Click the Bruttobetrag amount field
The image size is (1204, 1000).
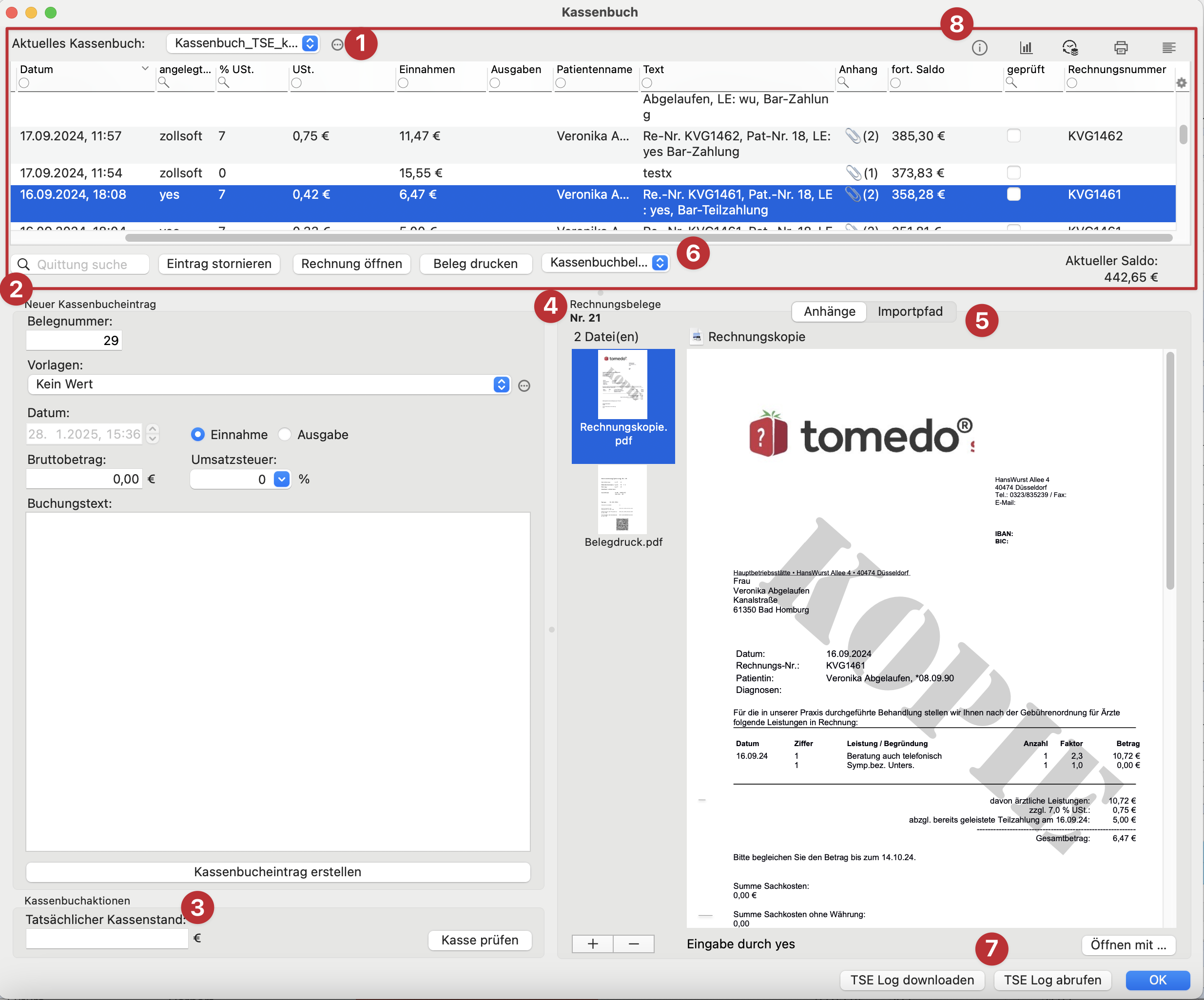click(x=84, y=479)
